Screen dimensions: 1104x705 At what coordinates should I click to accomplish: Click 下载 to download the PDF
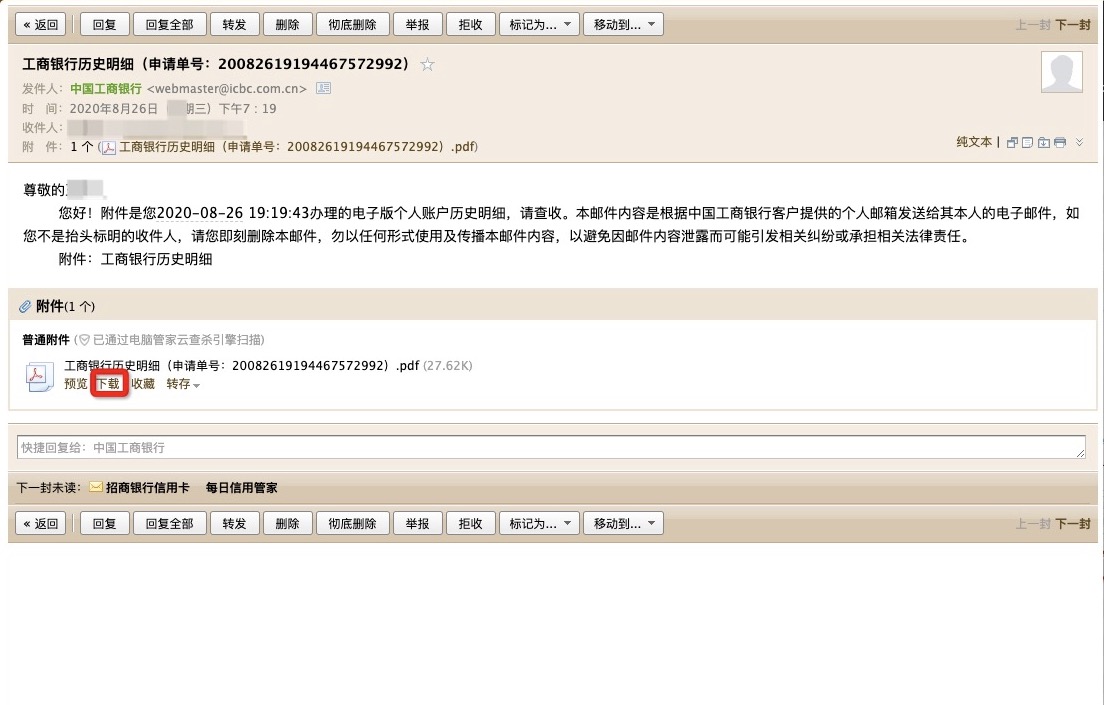click(x=108, y=384)
